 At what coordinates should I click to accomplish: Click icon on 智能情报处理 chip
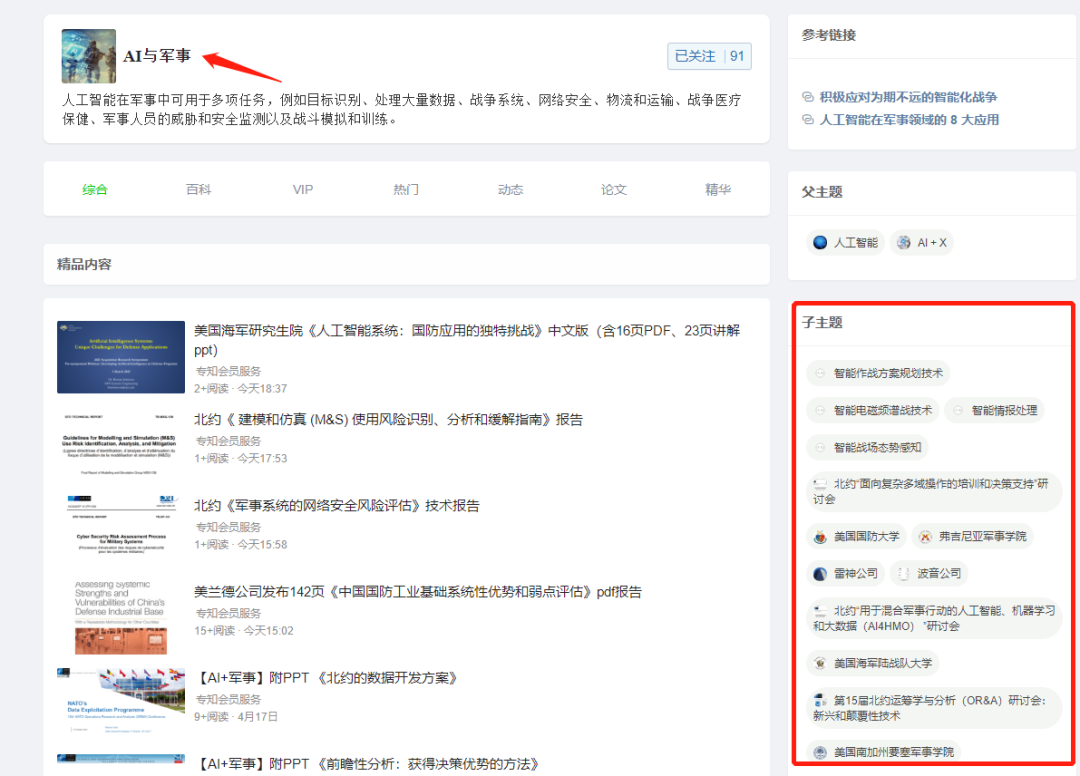tap(958, 410)
